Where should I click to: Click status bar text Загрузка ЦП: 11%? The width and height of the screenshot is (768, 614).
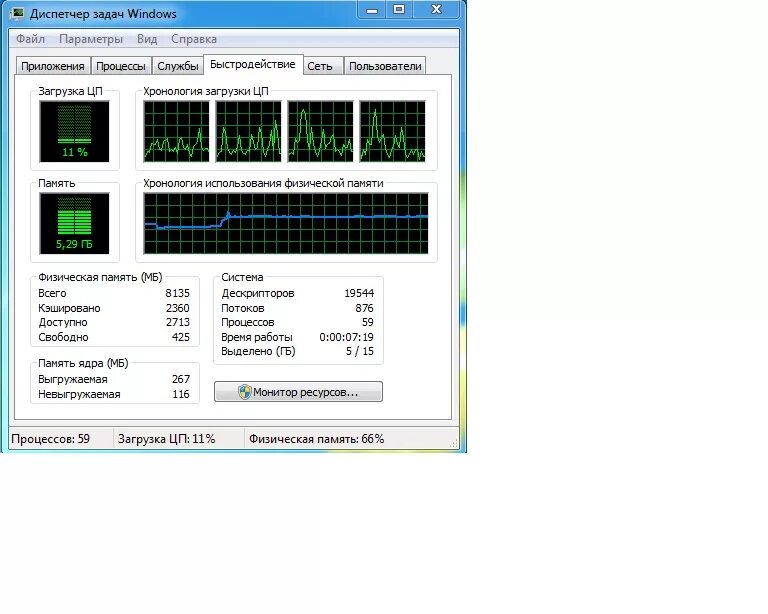(167, 439)
